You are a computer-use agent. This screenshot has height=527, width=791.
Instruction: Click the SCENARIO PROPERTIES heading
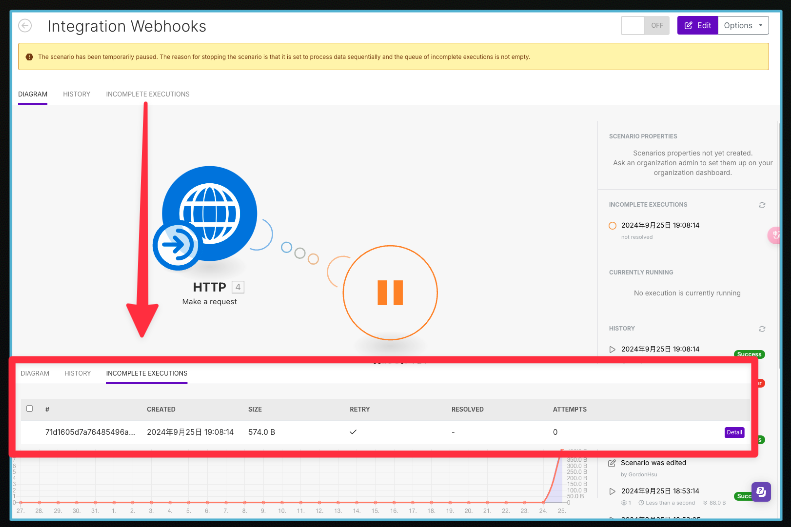(643, 136)
